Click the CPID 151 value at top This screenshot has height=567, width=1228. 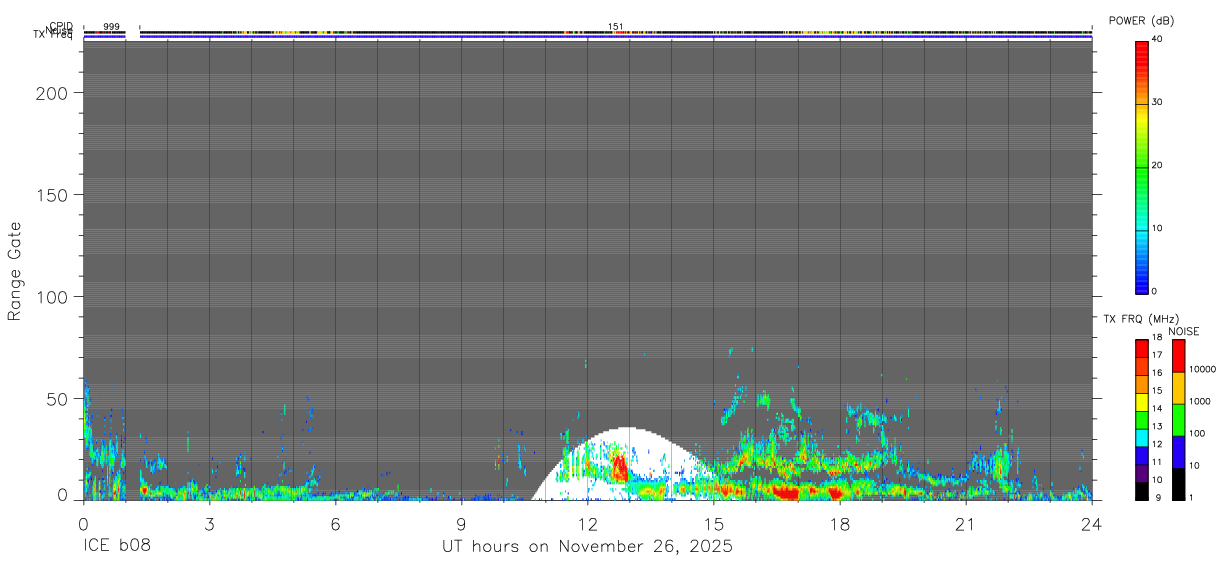click(x=616, y=26)
